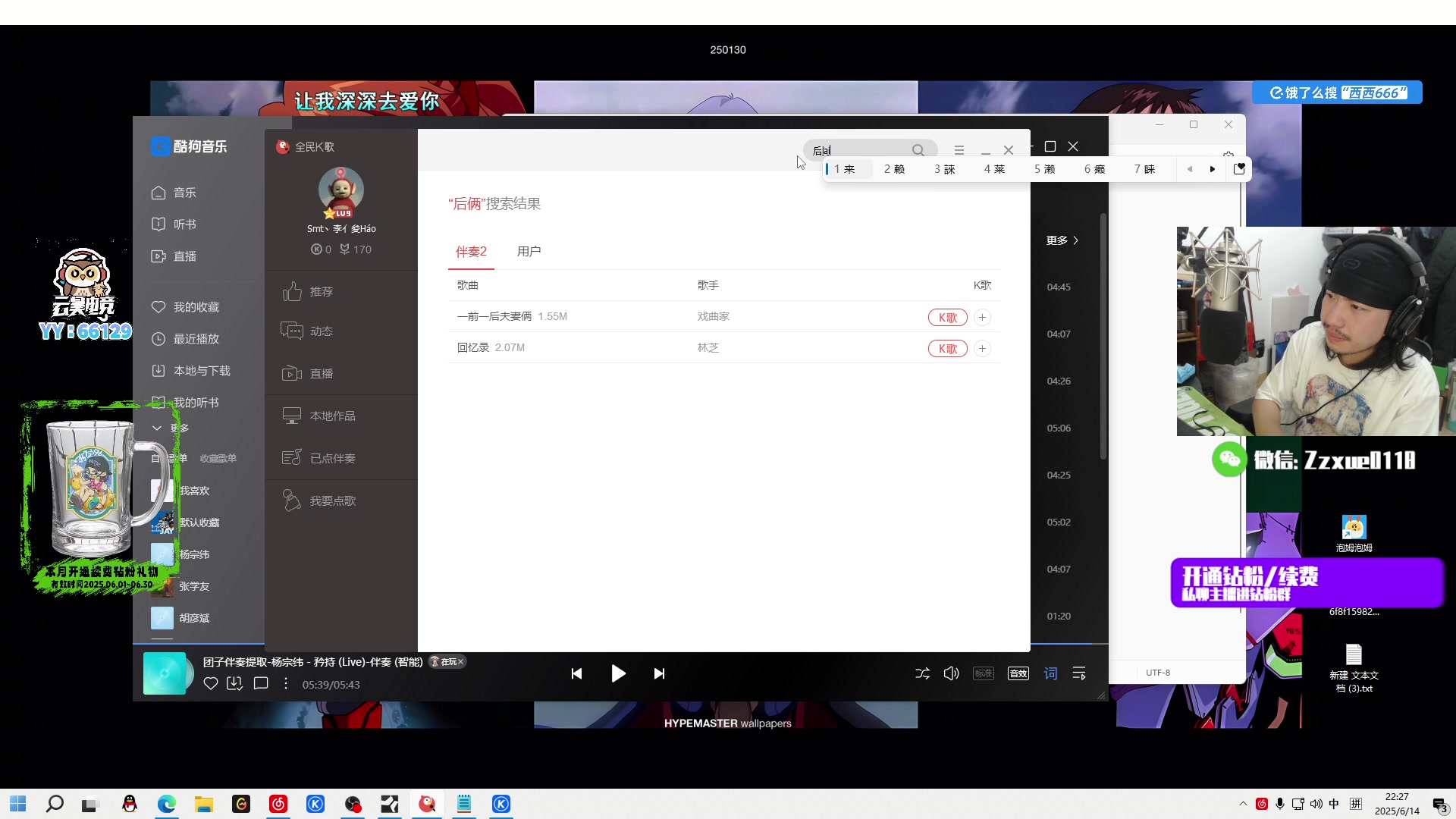The width and height of the screenshot is (1456, 819).
Task: Switch to 收藏歌单 tab in sidebar
Action: click(x=218, y=459)
